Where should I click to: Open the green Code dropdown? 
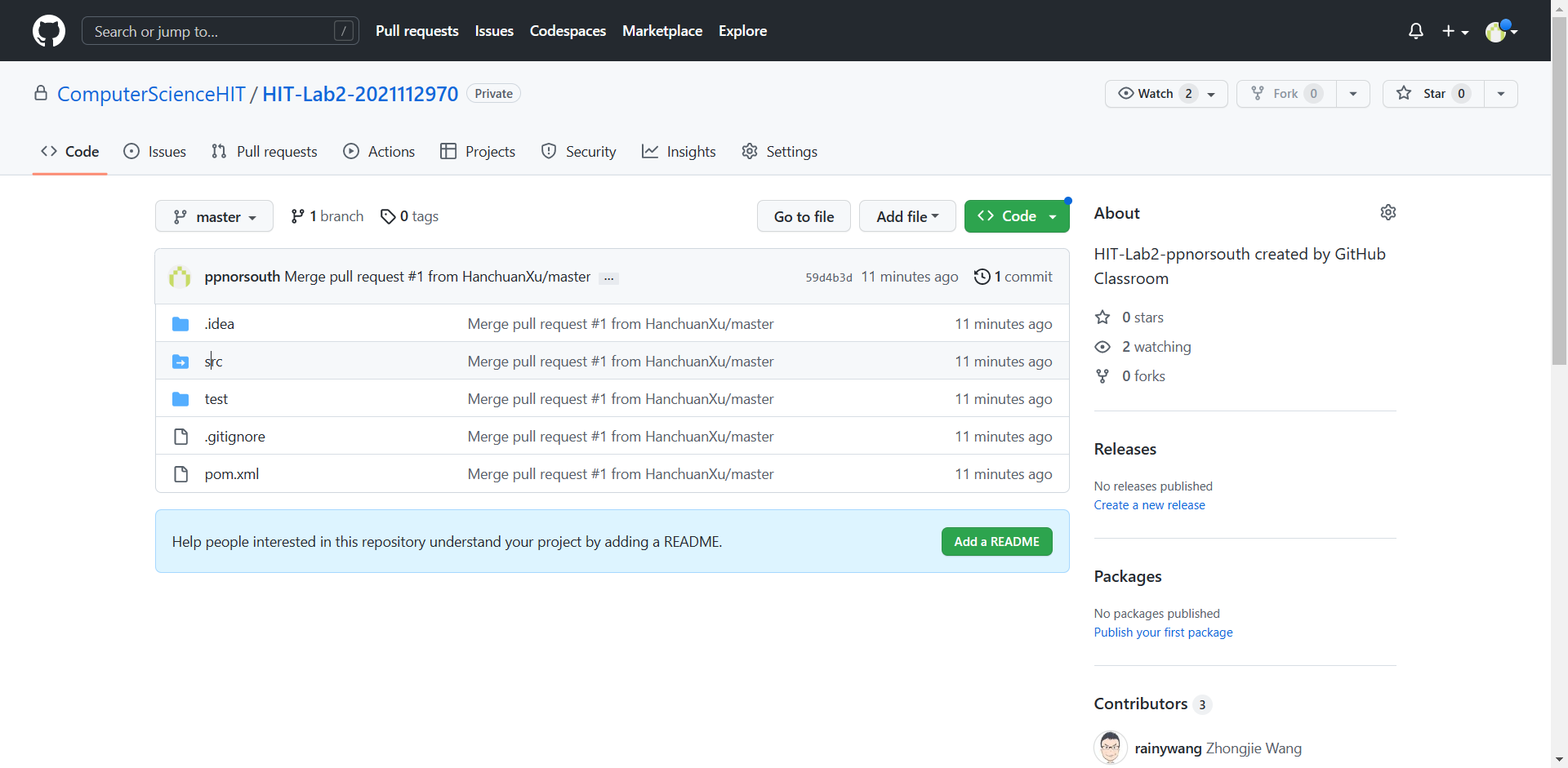(1017, 216)
